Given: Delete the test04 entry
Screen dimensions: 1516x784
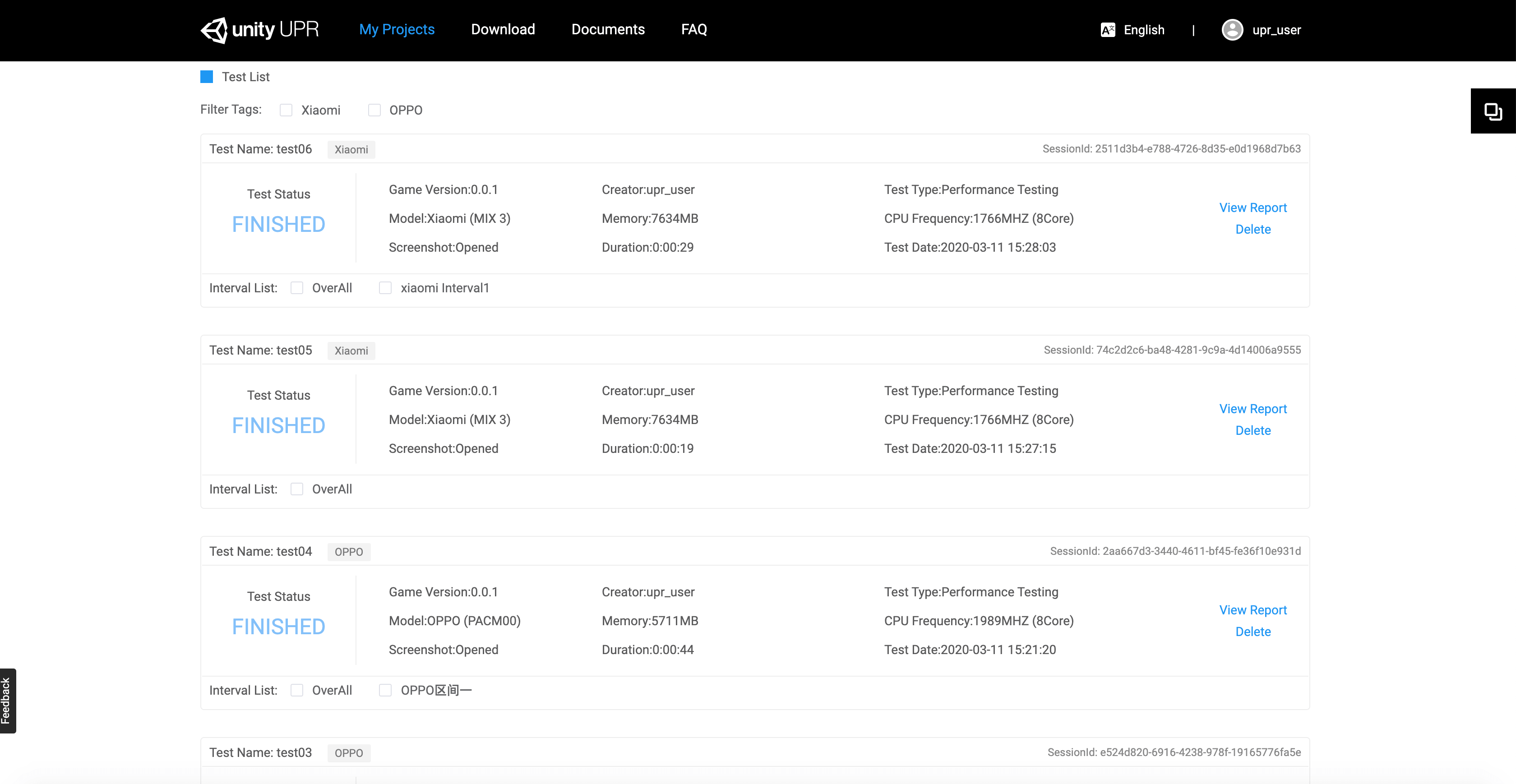Looking at the screenshot, I should point(1253,632).
